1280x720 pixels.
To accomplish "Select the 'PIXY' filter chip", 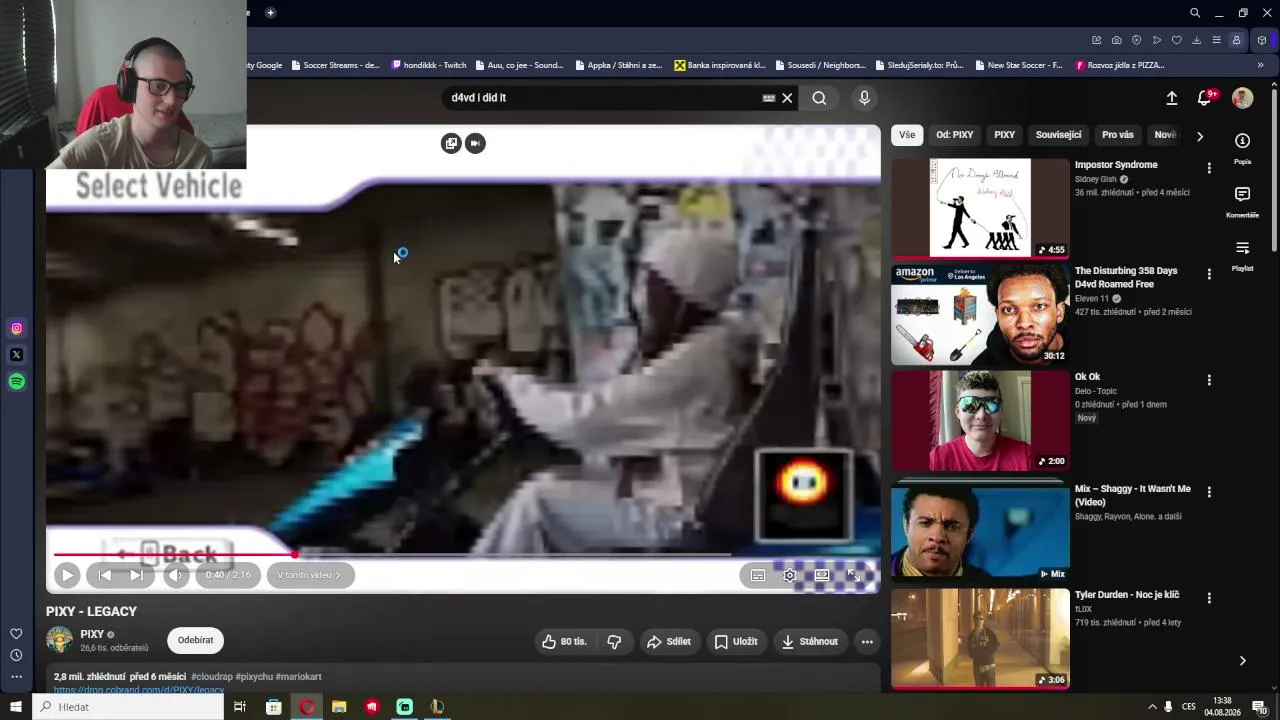I will coord(1005,135).
